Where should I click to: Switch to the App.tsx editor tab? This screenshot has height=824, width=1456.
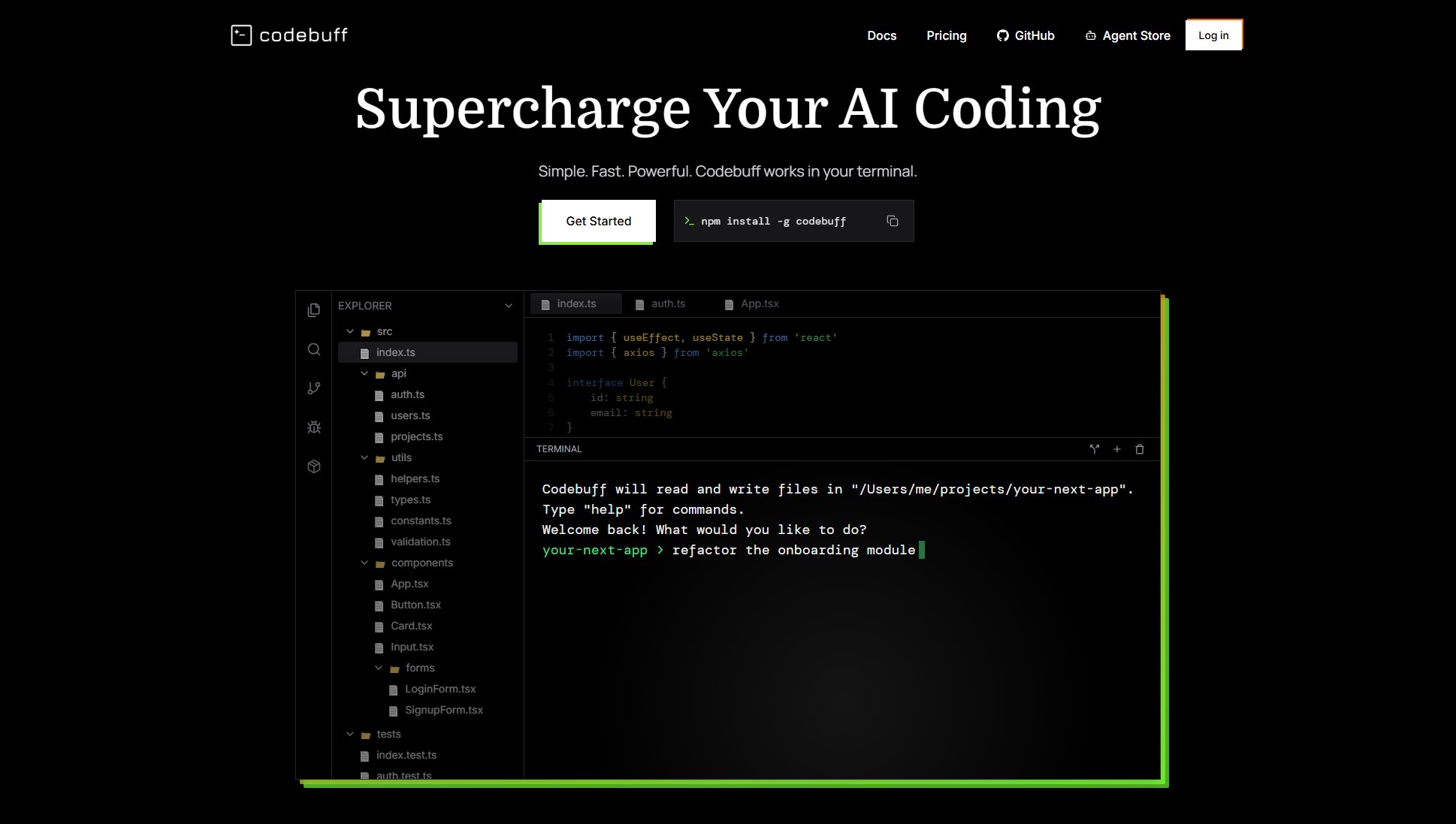tap(751, 303)
